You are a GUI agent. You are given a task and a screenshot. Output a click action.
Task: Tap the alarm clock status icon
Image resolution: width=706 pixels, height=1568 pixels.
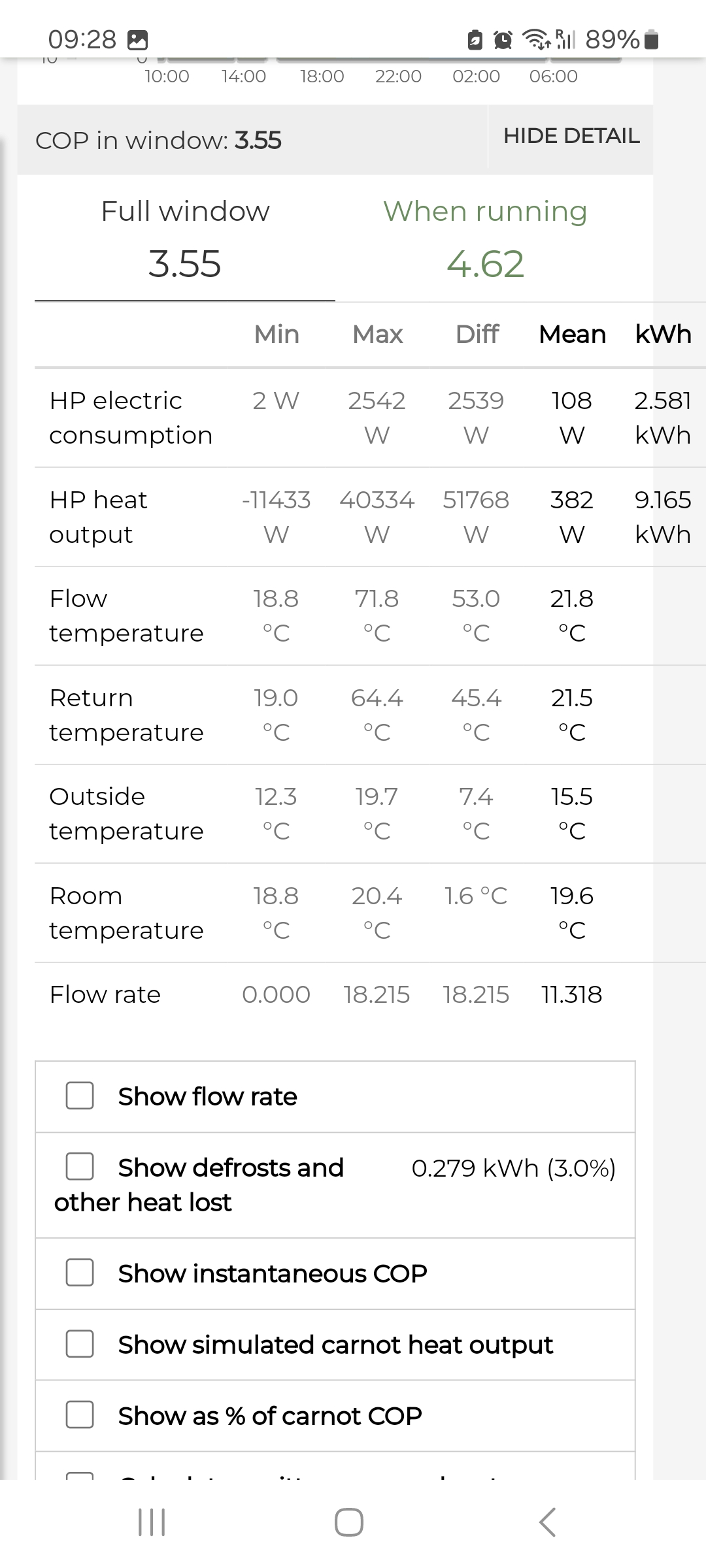click(x=503, y=40)
